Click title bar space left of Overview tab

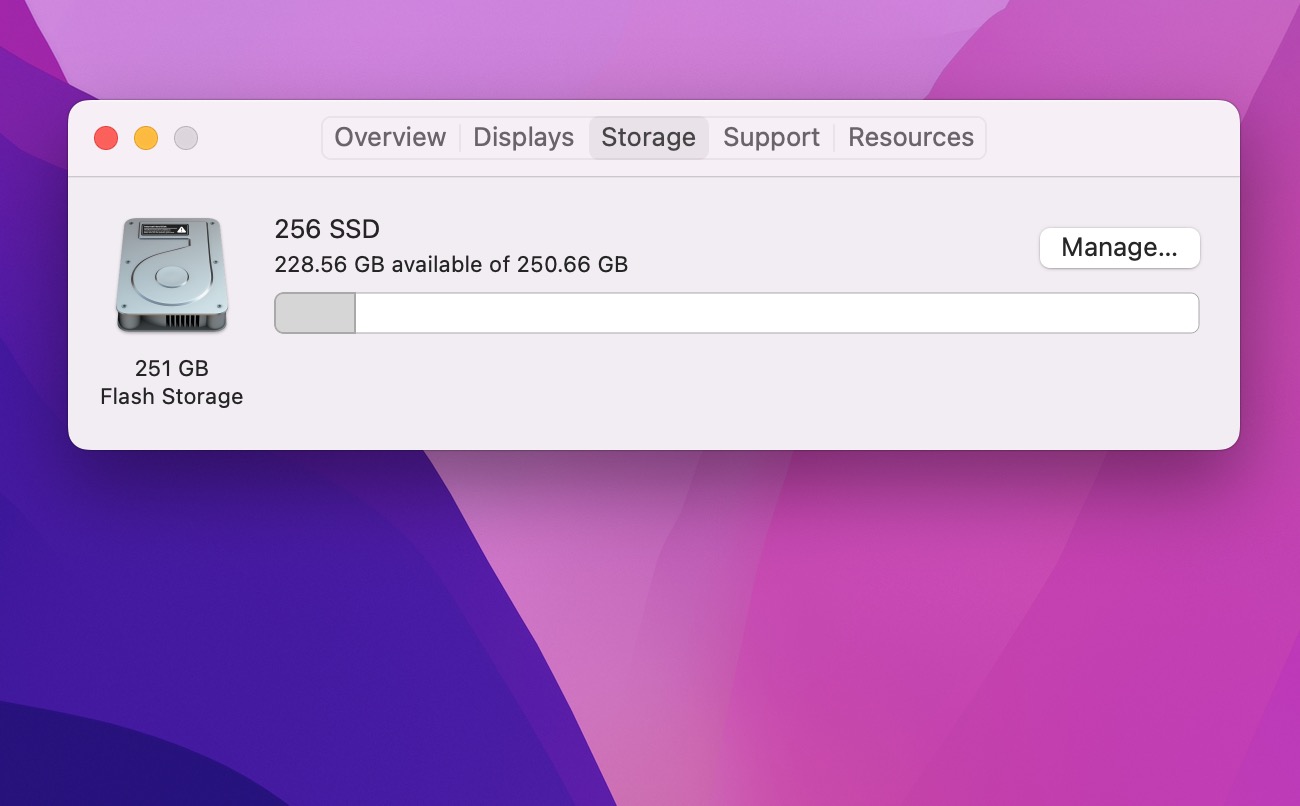260,138
